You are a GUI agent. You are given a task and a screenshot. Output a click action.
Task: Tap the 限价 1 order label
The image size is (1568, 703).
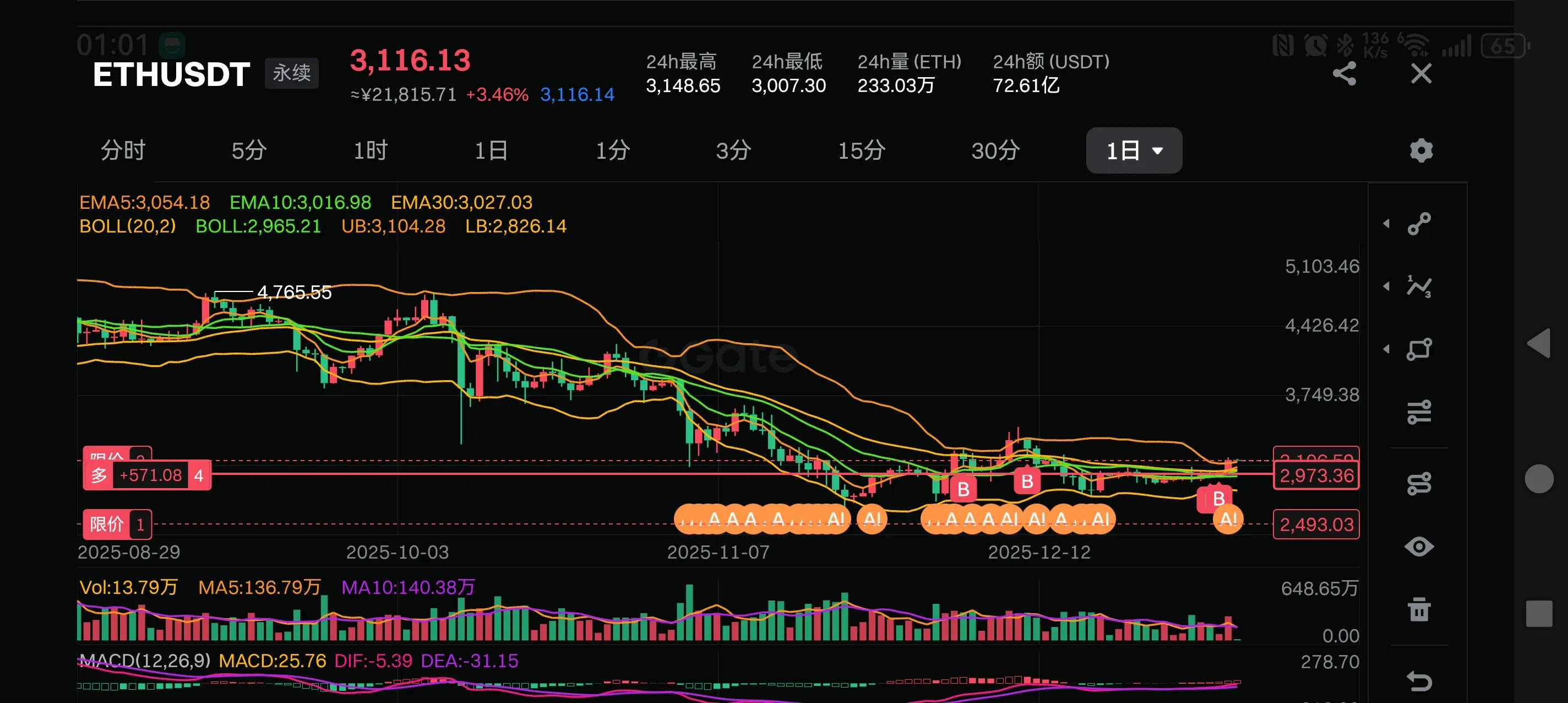(117, 524)
